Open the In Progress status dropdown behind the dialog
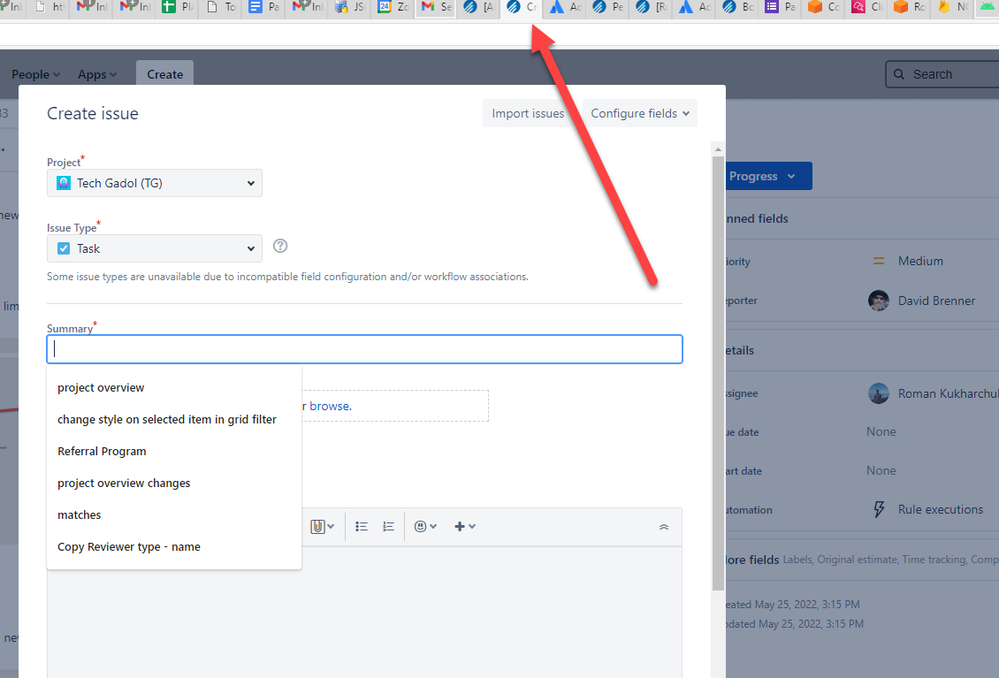The width and height of the screenshot is (999, 678). coord(769,176)
